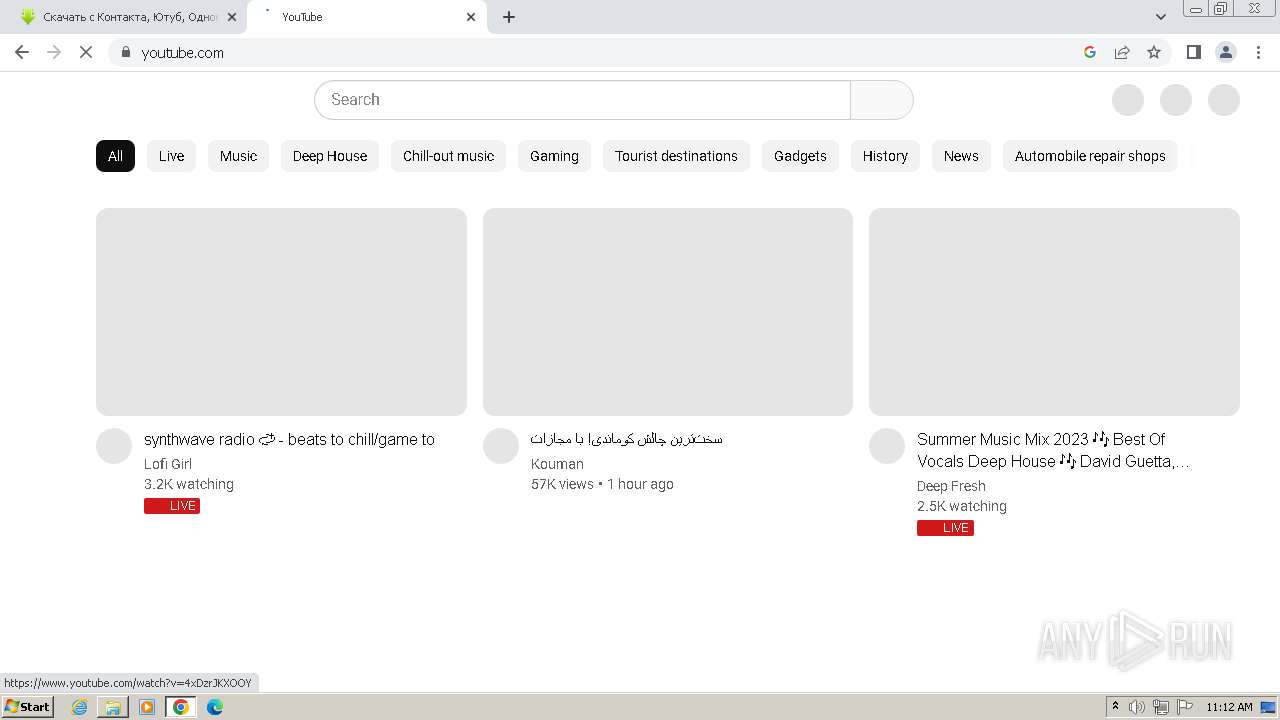
Task: View site information lock icon
Action: (125, 52)
